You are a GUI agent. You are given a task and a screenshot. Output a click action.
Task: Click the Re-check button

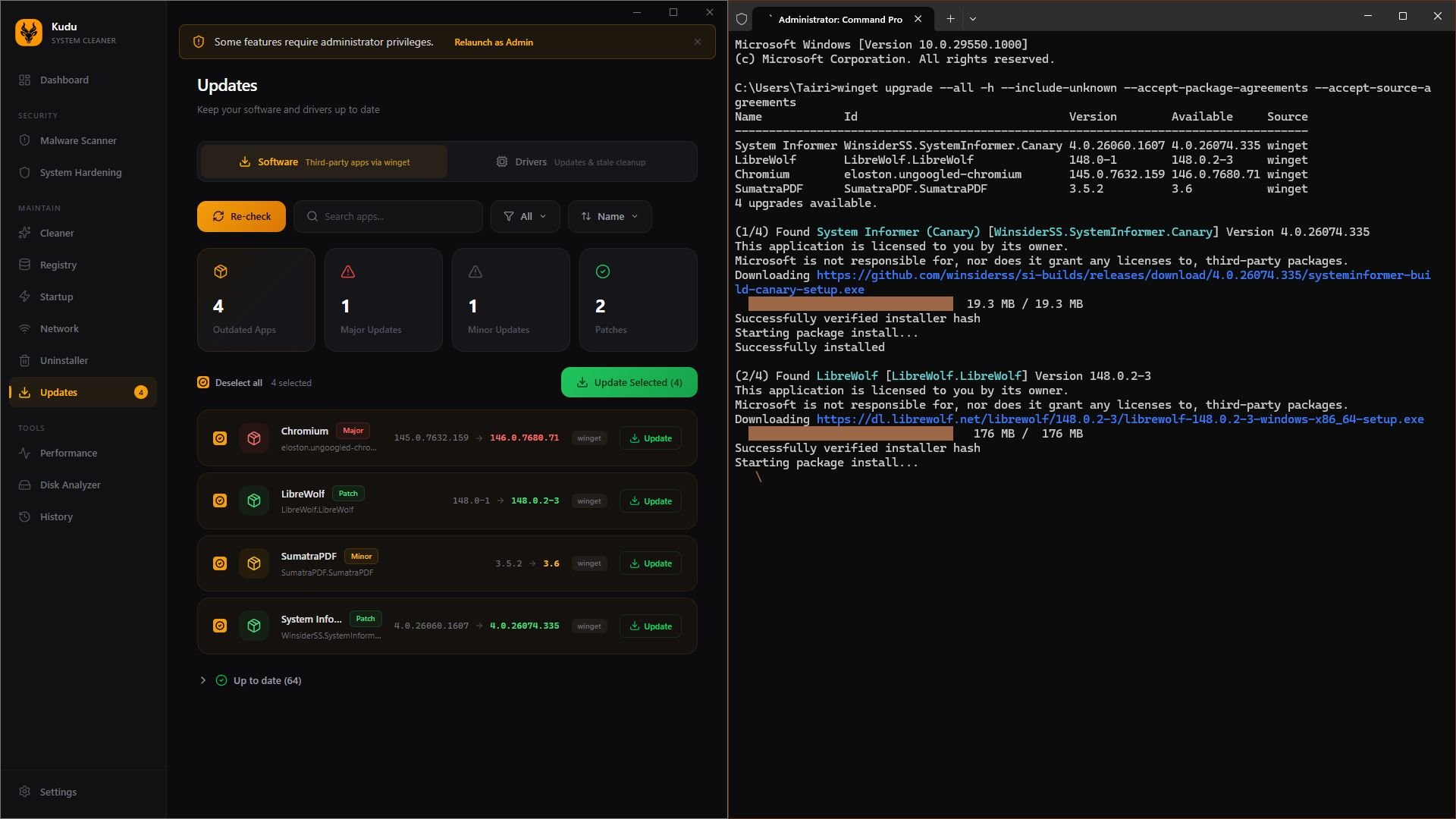(x=241, y=216)
